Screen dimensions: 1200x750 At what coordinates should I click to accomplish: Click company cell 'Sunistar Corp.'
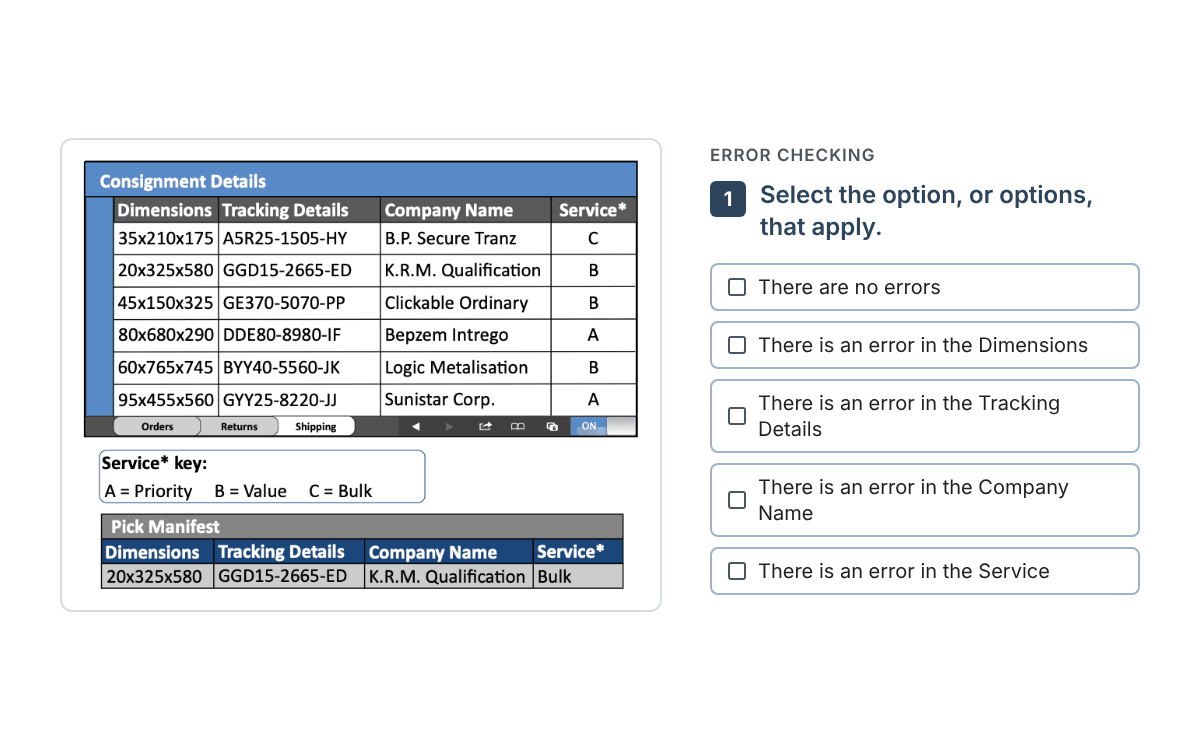tap(466, 400)
